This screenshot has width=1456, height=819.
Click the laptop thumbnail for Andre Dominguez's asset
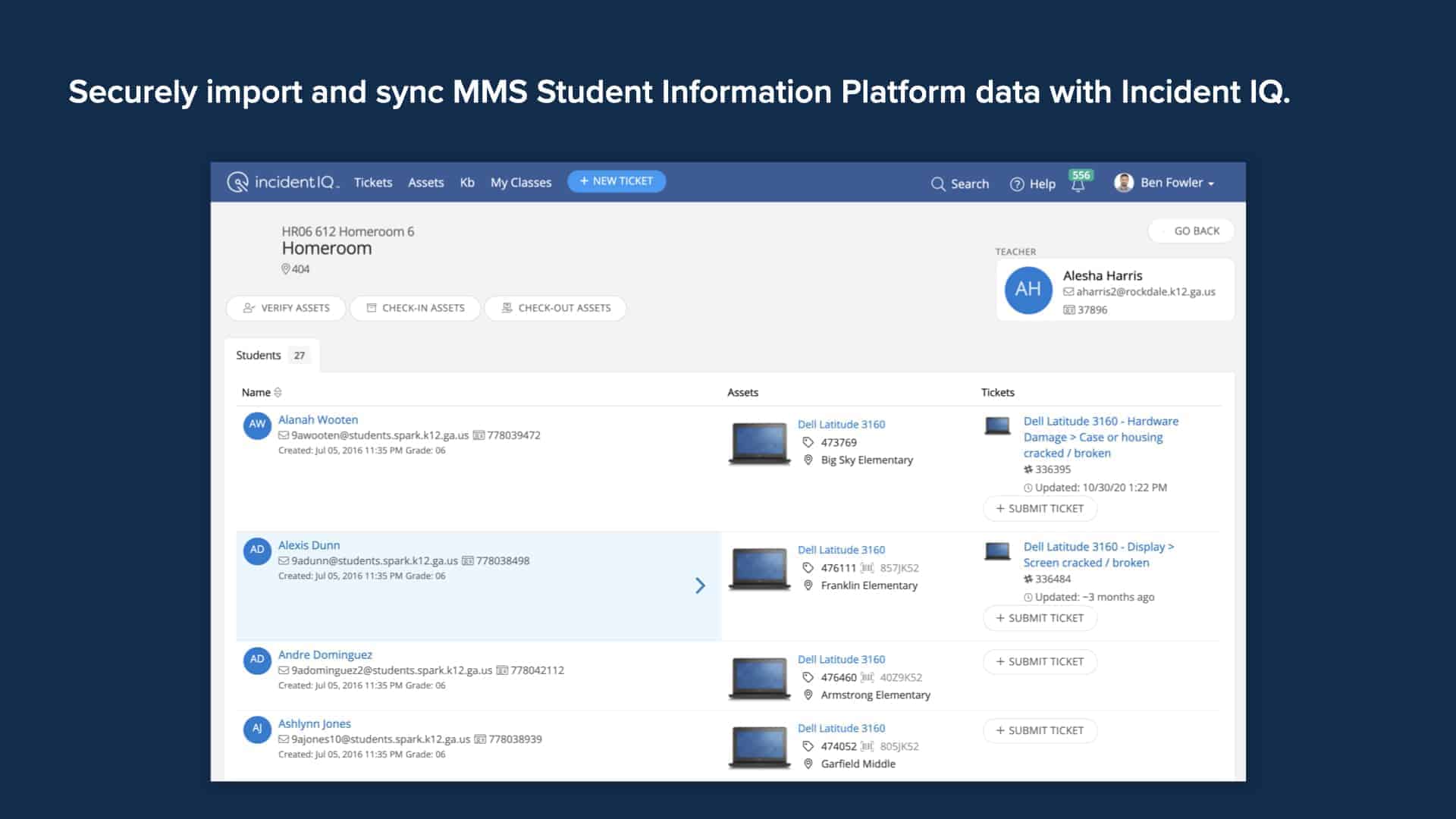click(759, 677)
